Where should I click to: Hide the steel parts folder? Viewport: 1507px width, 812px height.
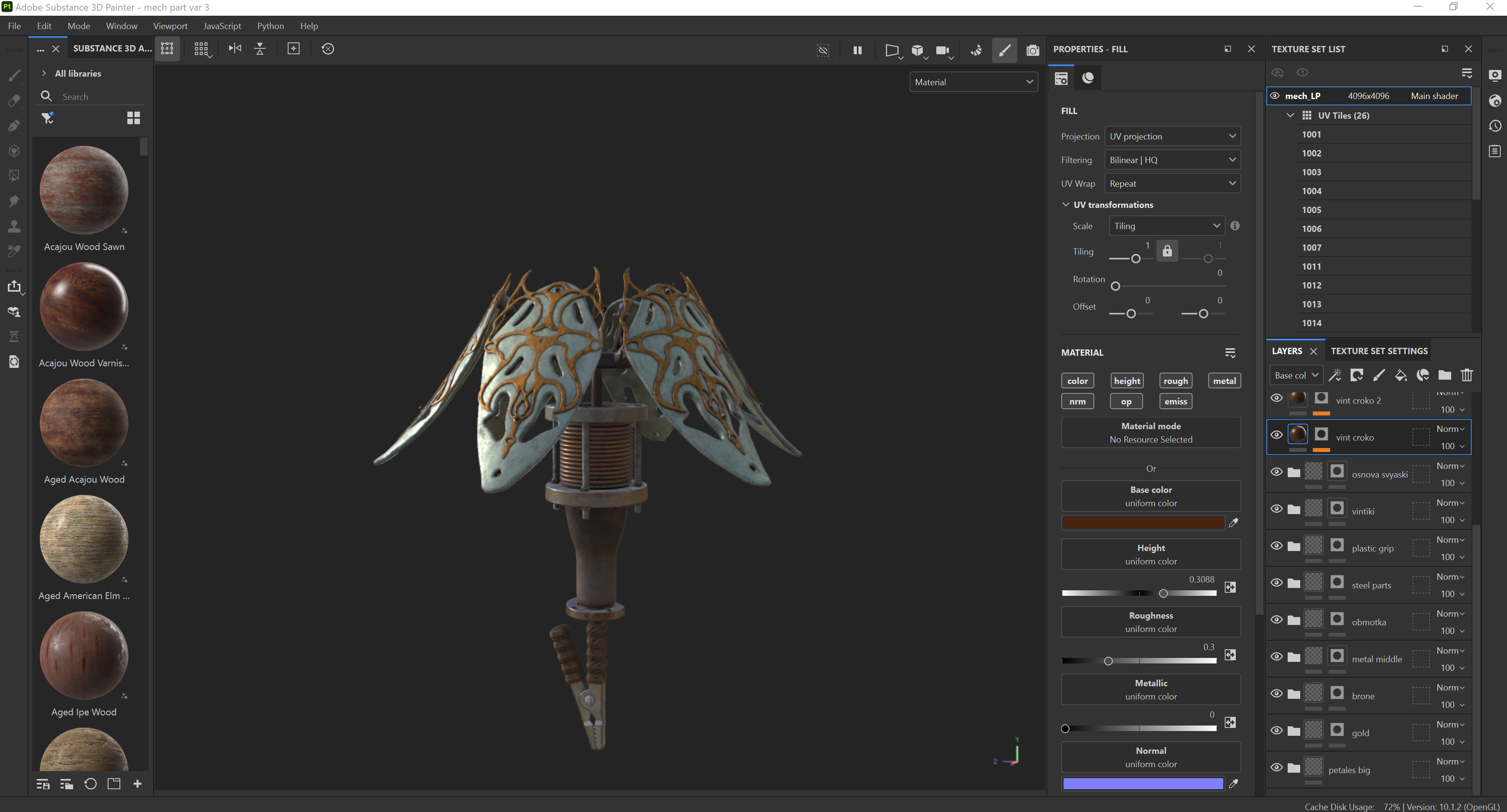1277,583
